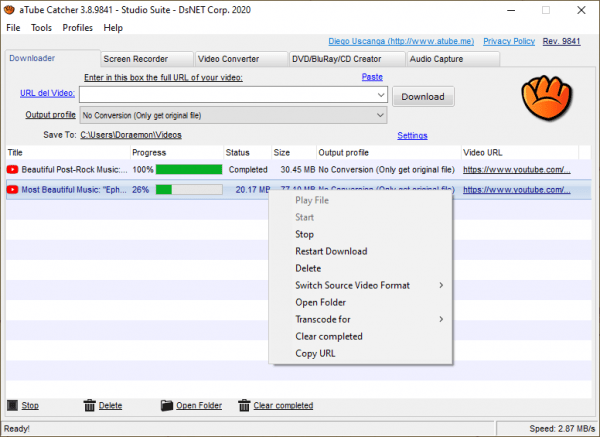Click the save path C:\Users\Doraemon\Videos

[131, 135]
